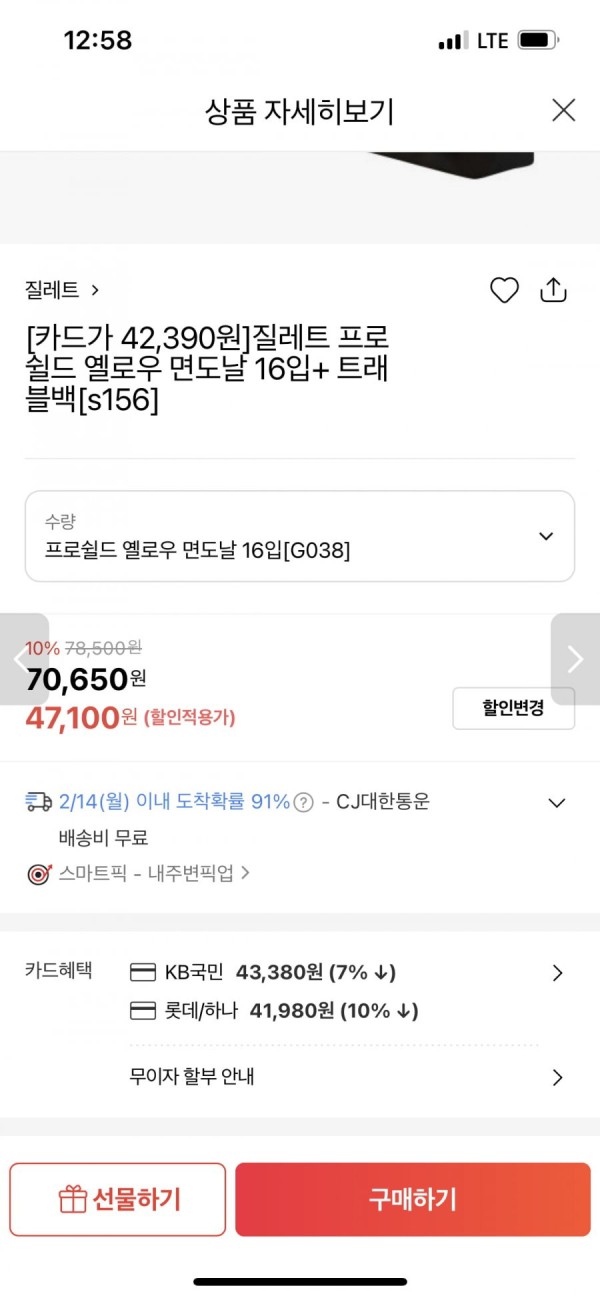The width and height of the screenshot is (600, 1298).
Task: Tap the product image thumbnail at top
Action: (300, 197)
